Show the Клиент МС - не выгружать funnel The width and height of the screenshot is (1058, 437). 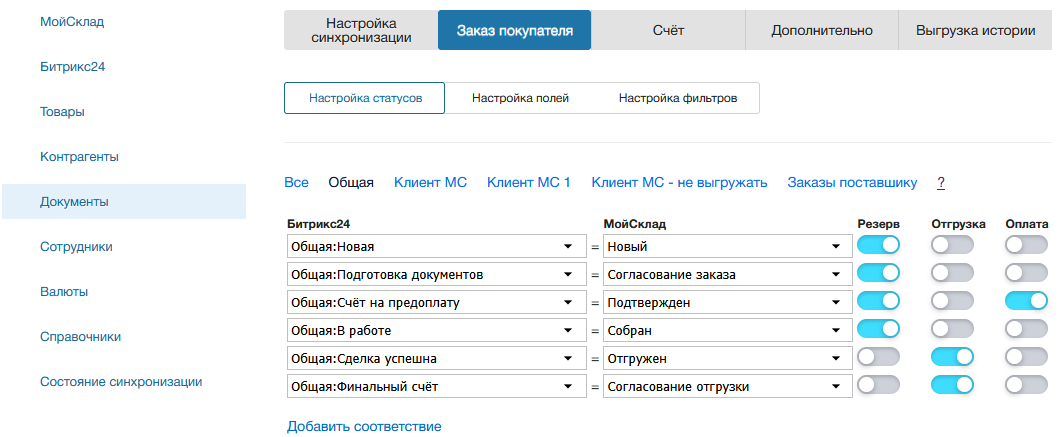(x=679, y=182)
